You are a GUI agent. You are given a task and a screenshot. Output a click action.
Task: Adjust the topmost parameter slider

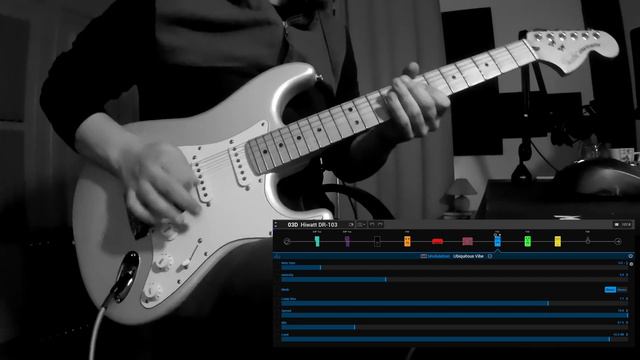(x=454, y=268)
